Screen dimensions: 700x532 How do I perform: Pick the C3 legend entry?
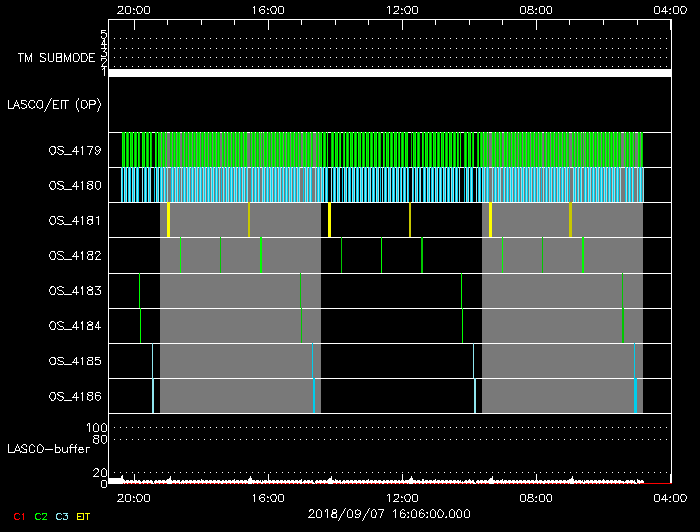click(x=63, y=516)
